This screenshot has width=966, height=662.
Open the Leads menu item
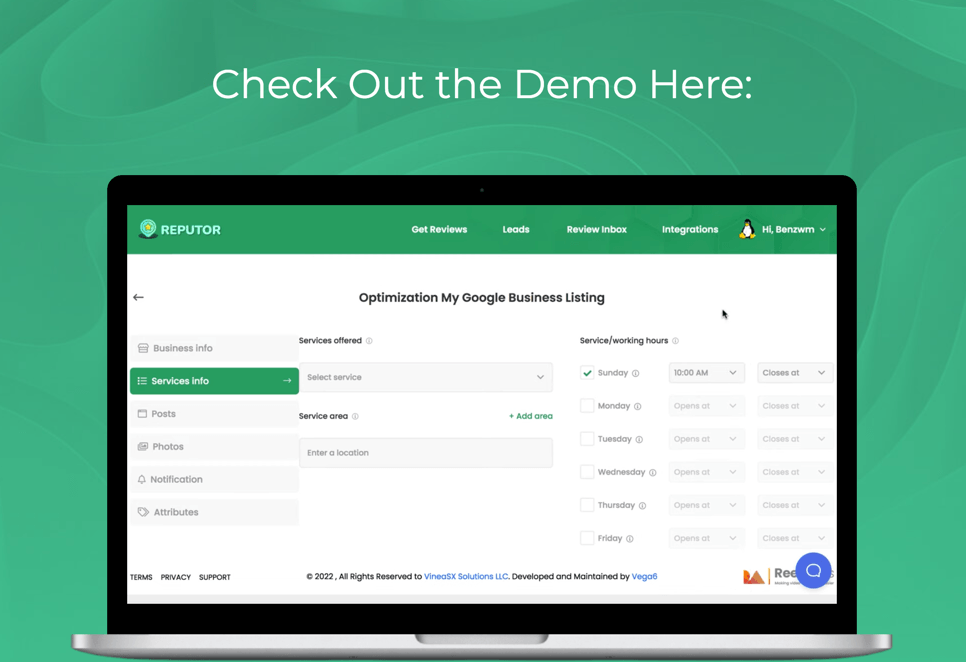tap(516, 230)
